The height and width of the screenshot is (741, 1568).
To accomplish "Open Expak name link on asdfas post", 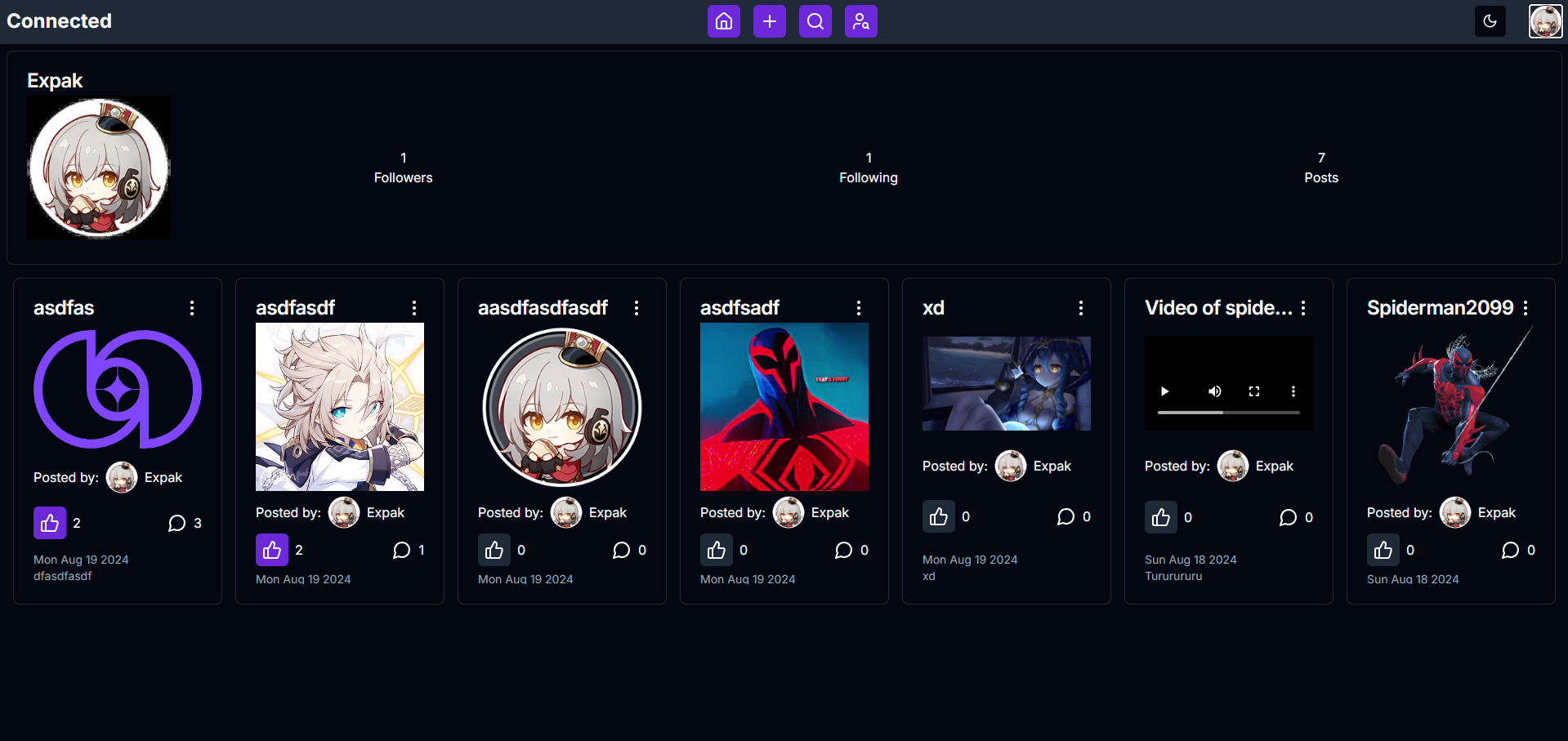I will pyautogui.click(x=163, y=477).
